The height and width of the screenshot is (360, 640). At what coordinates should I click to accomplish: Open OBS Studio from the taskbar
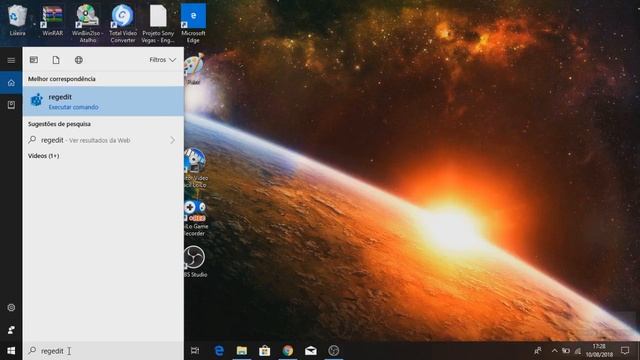(334, 351)
